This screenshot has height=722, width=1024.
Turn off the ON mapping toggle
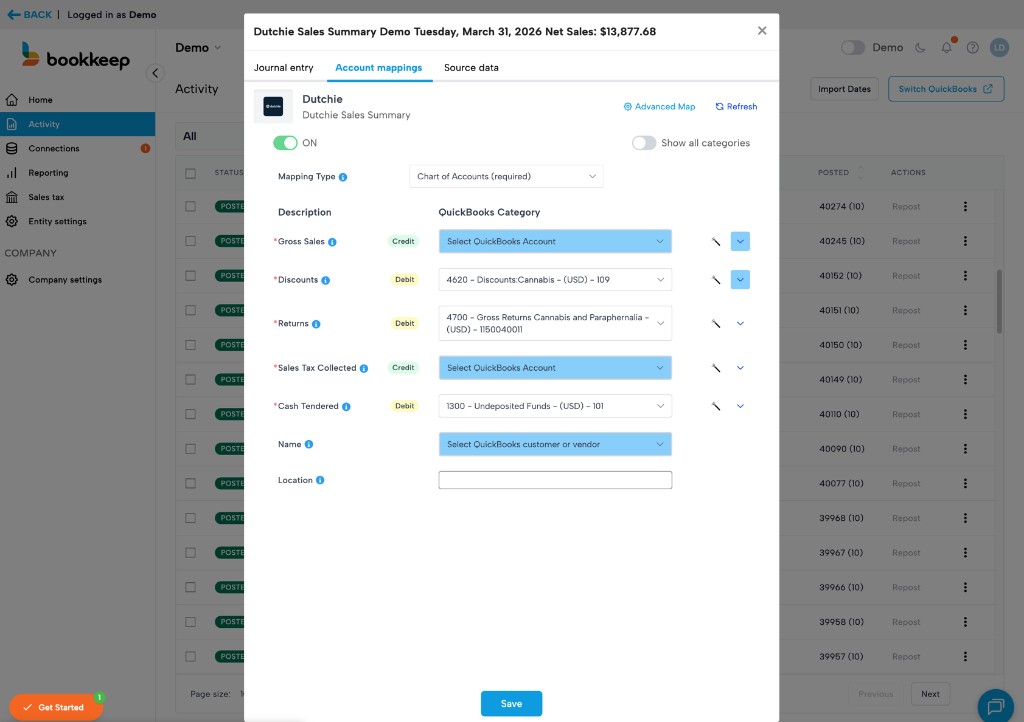click(285, 143)
